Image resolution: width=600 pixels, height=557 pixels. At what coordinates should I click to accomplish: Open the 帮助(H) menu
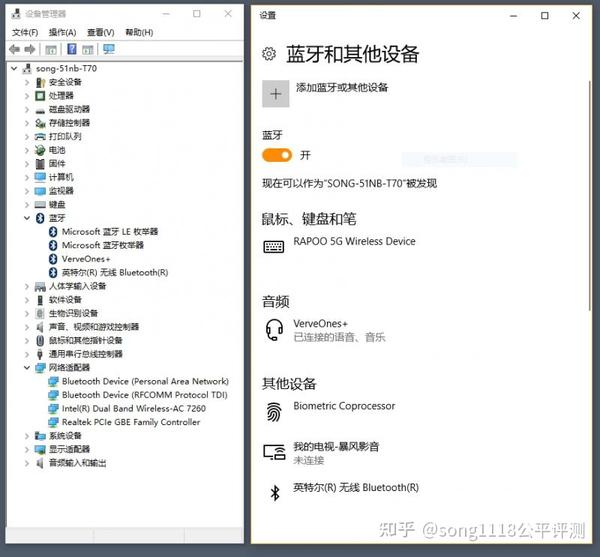[139, 33]
